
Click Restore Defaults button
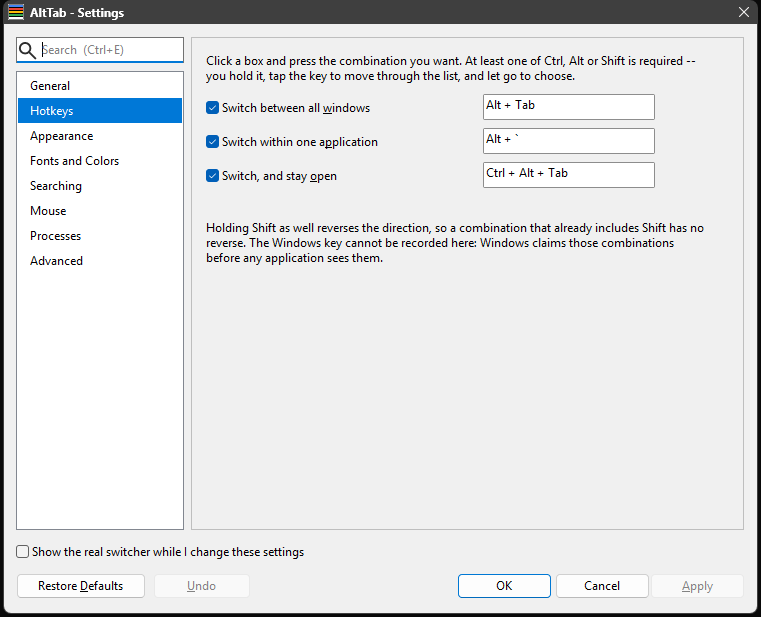pos(81,586)
